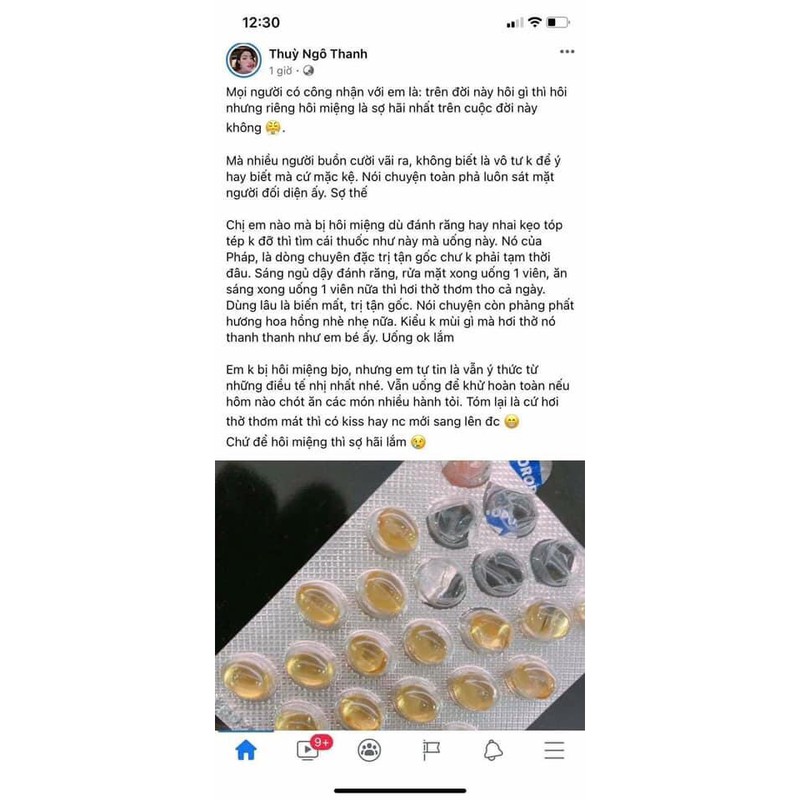The image size is (800, 800).
Task: Tap the 1 giờ post timestamp
Action: (x=281, y=70)
